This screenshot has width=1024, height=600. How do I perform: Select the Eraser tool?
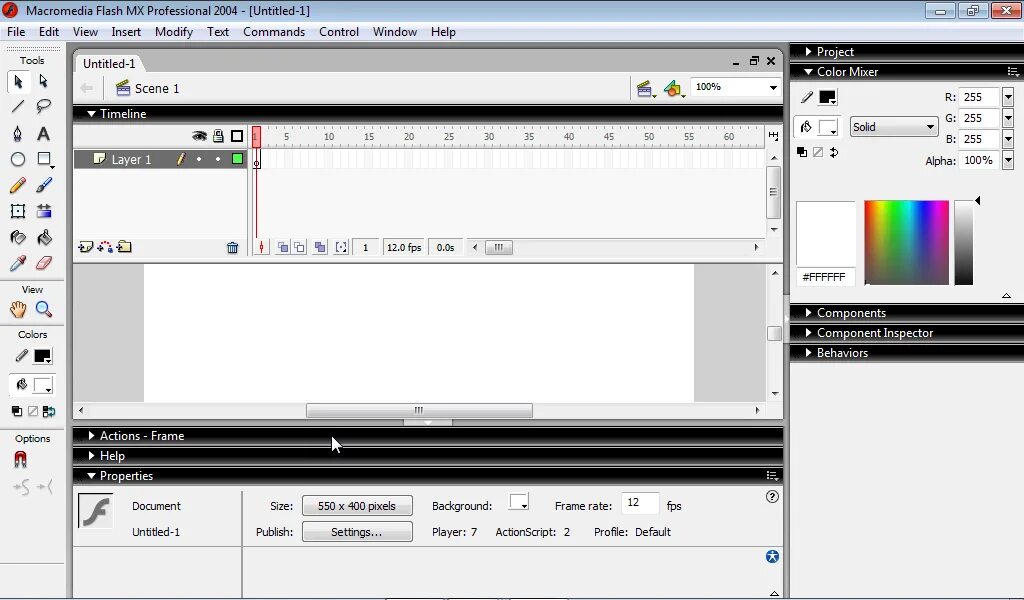point(44,263)
